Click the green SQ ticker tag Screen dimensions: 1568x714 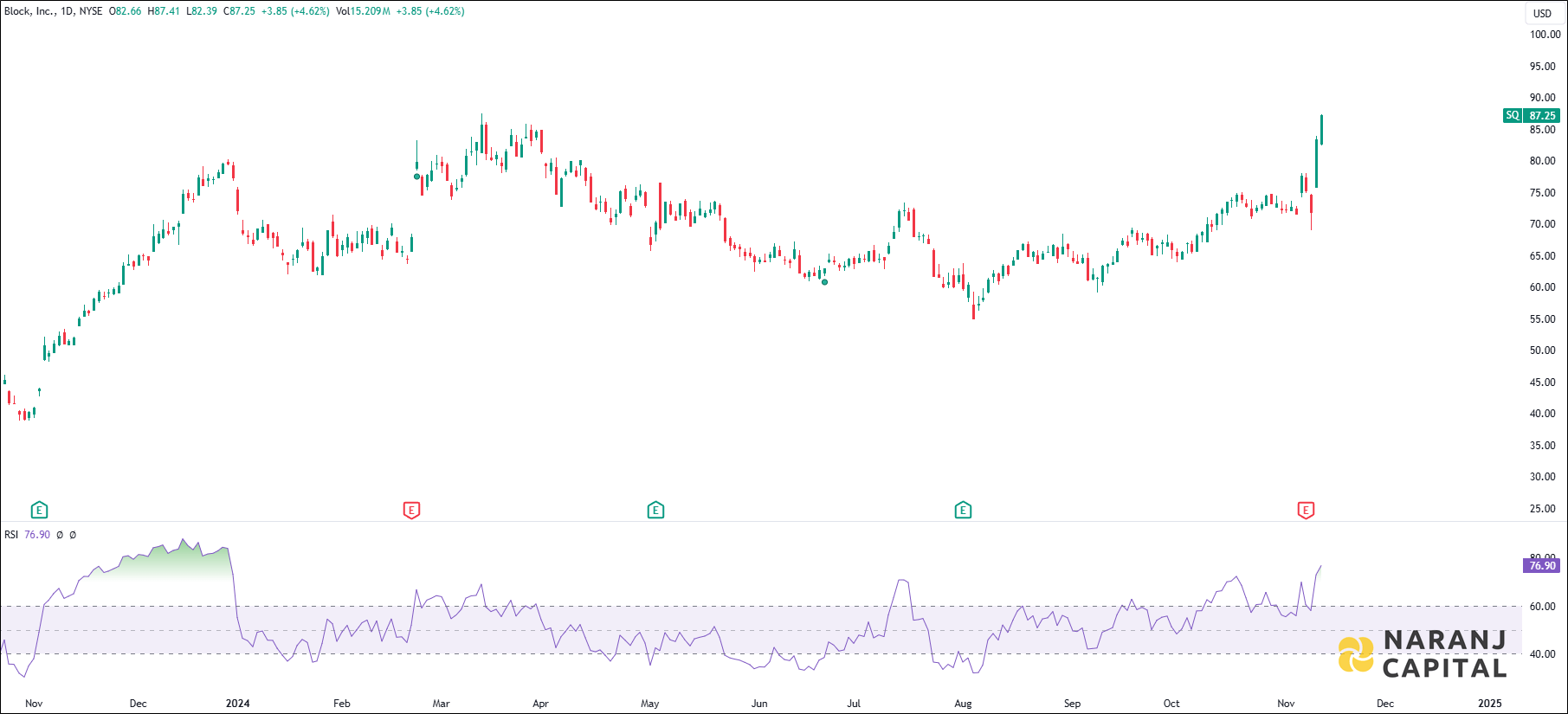tap(1512, 115)
